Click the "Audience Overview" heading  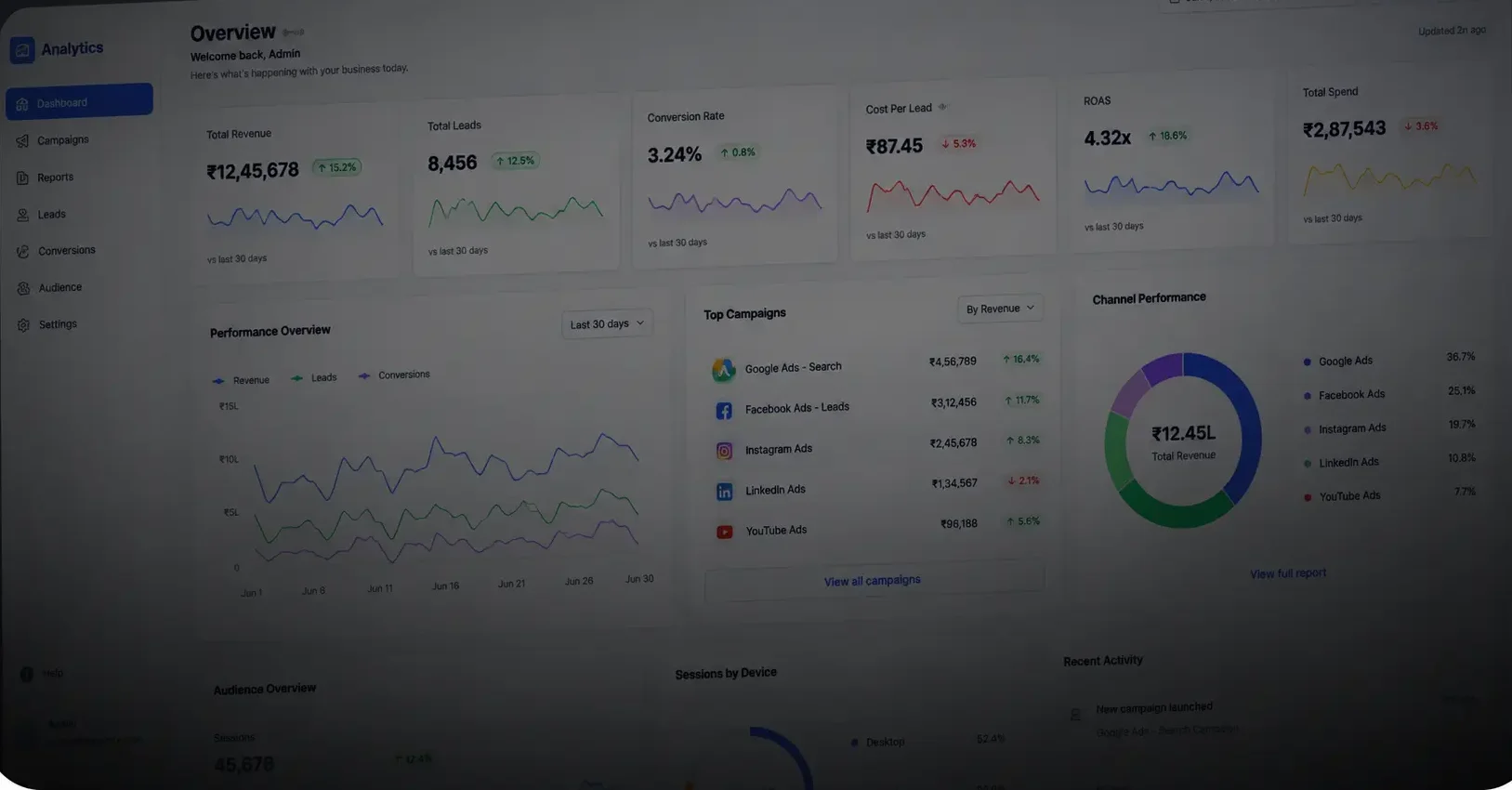[x=265, y=690]
